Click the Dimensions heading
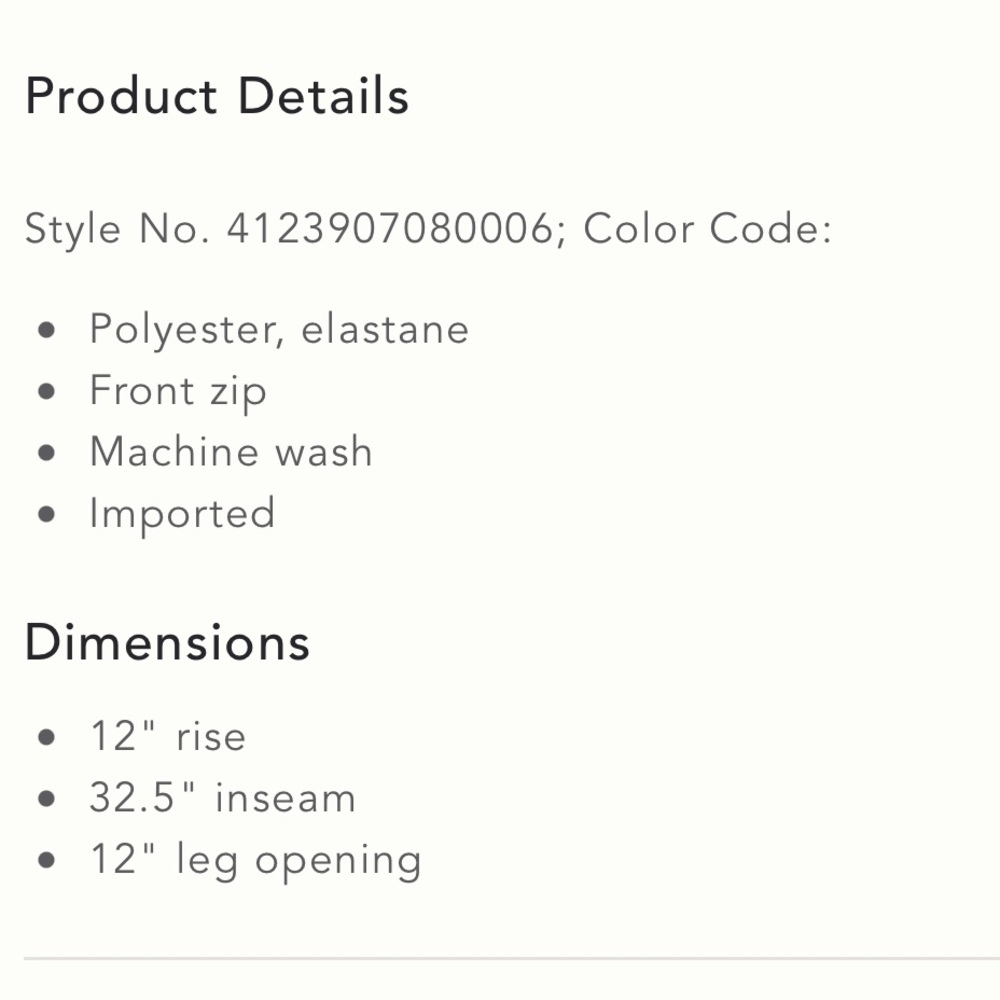This screenshot has width=1000, height=1000. click(167, 641)
